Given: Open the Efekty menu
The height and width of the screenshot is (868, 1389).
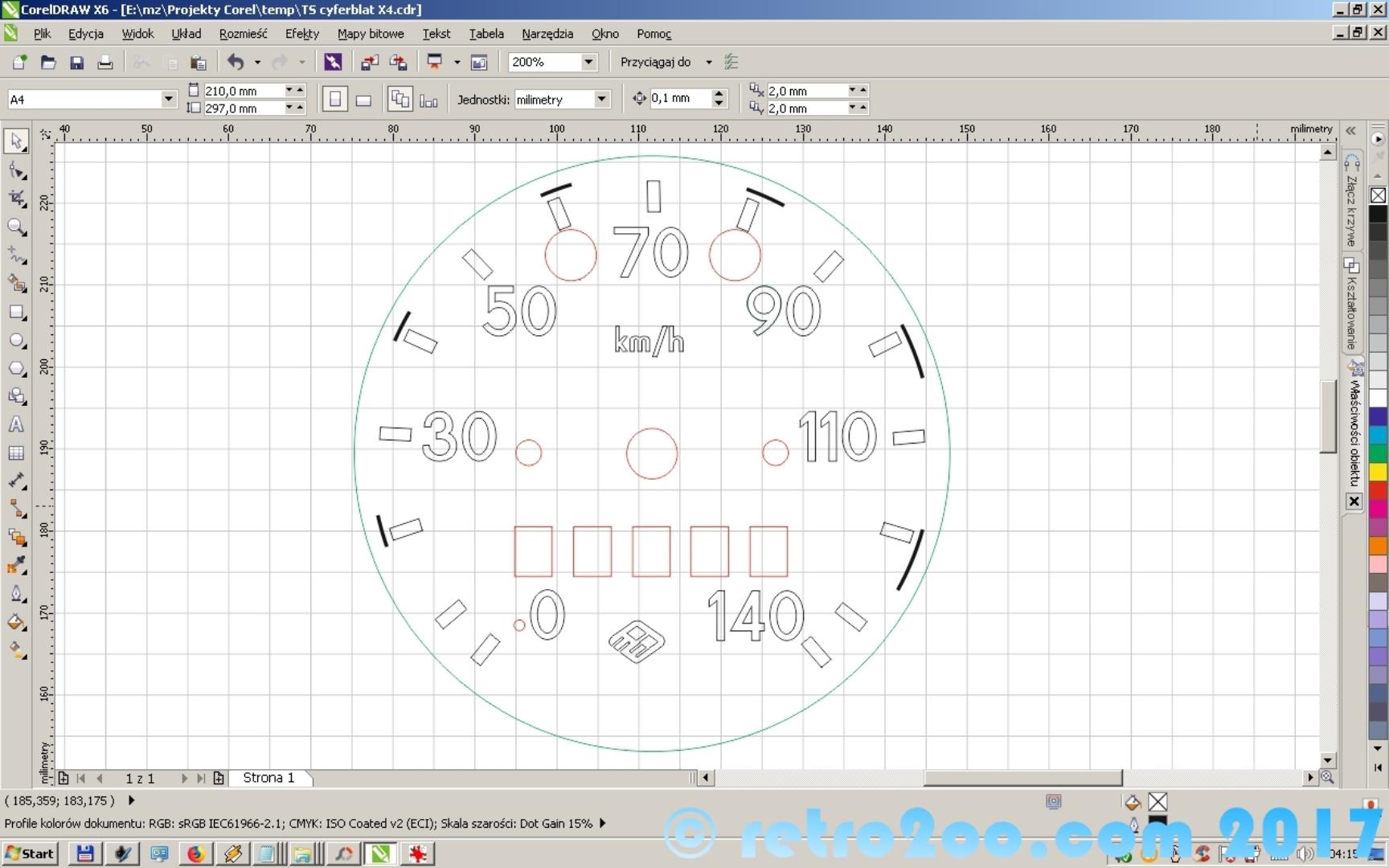Looking at the screenshot, I should point(301,34).
